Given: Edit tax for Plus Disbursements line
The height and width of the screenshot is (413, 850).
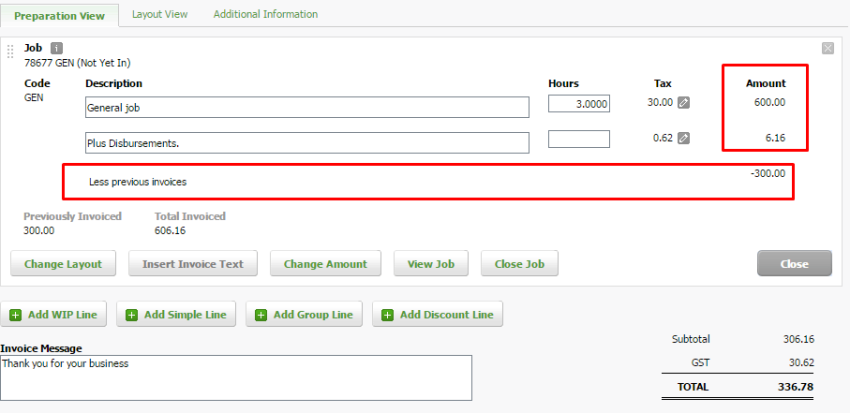Looking at the screenshot, I should pyautogui.click(x=684, y=138).
